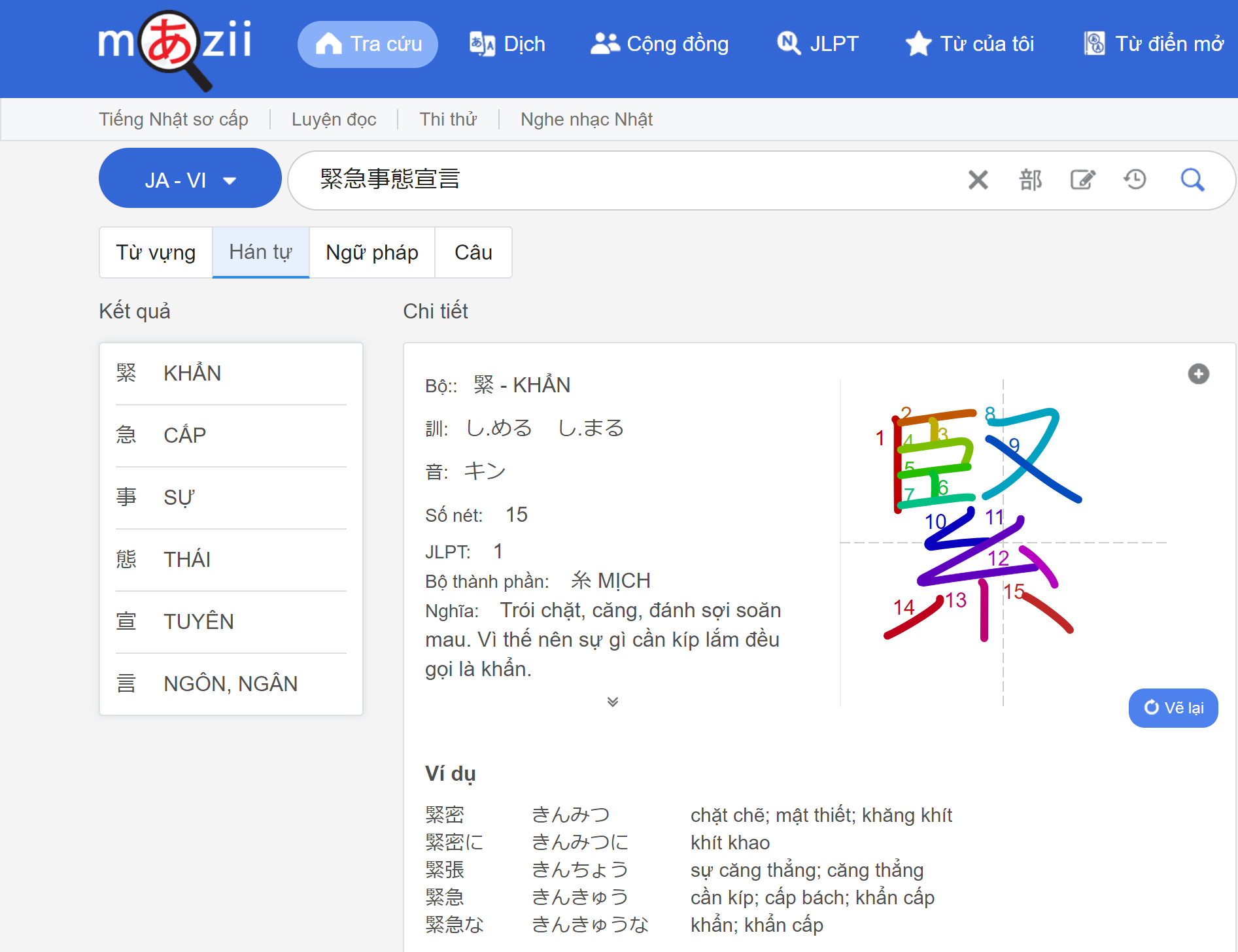Screen dimensions: 1238x952
Task: Clear the search box with X icon
Action: coord(978,179)
